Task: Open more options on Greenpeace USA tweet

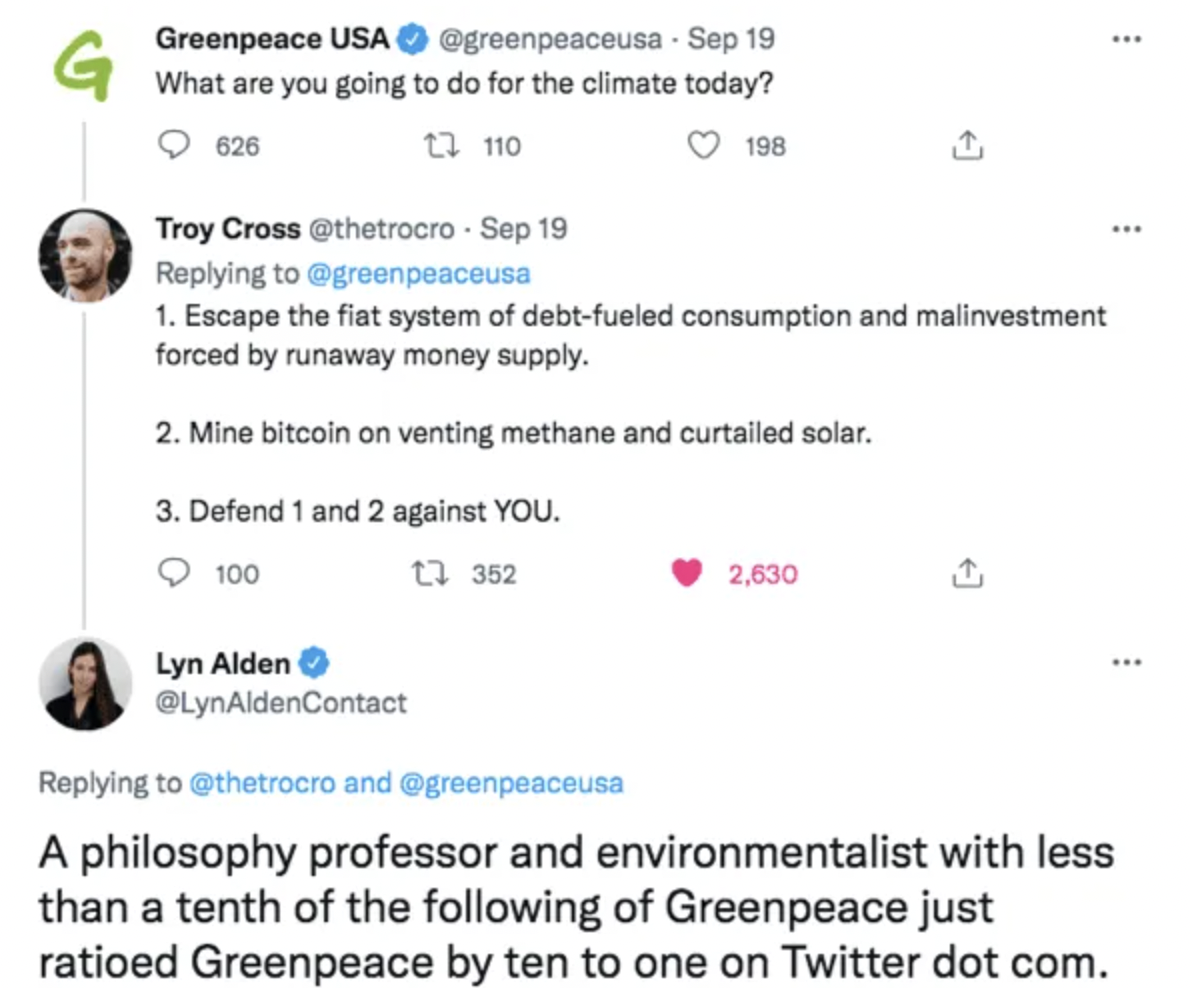Action: click(1126, 40)
